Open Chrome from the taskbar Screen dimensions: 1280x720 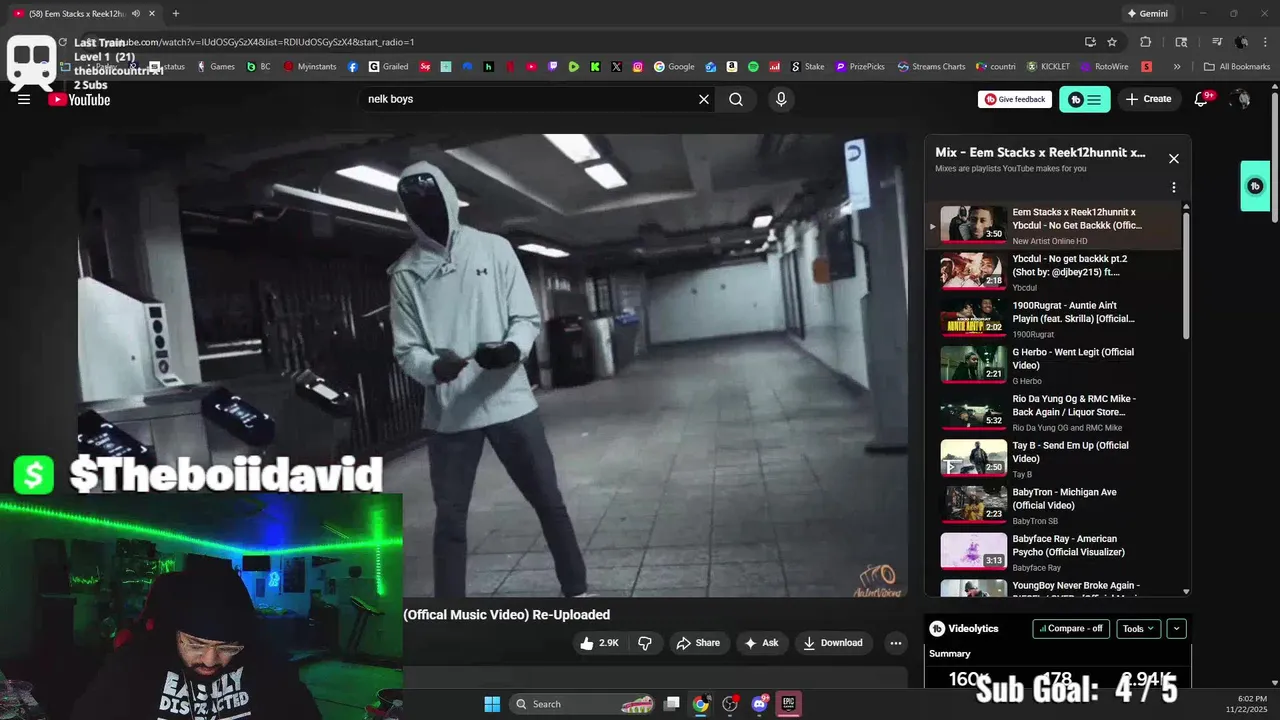click(x=701, y=704)
